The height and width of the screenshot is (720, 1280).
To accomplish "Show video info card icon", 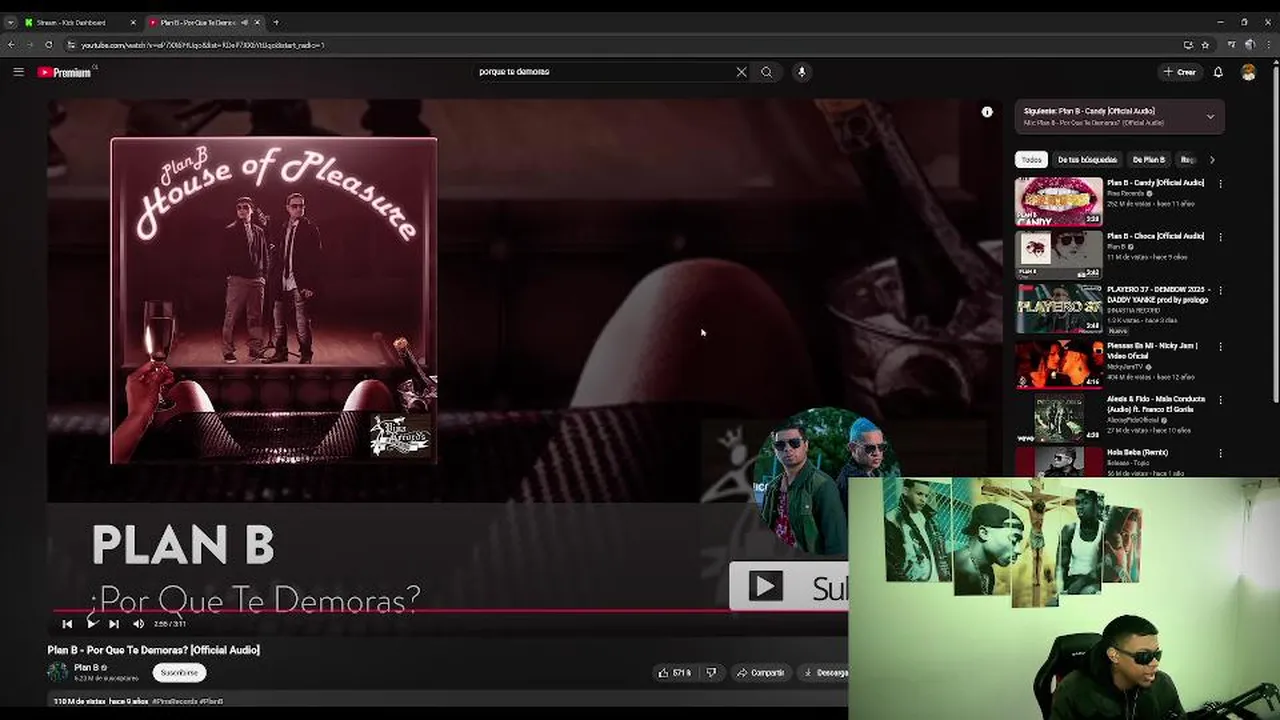I will (987, 112).
